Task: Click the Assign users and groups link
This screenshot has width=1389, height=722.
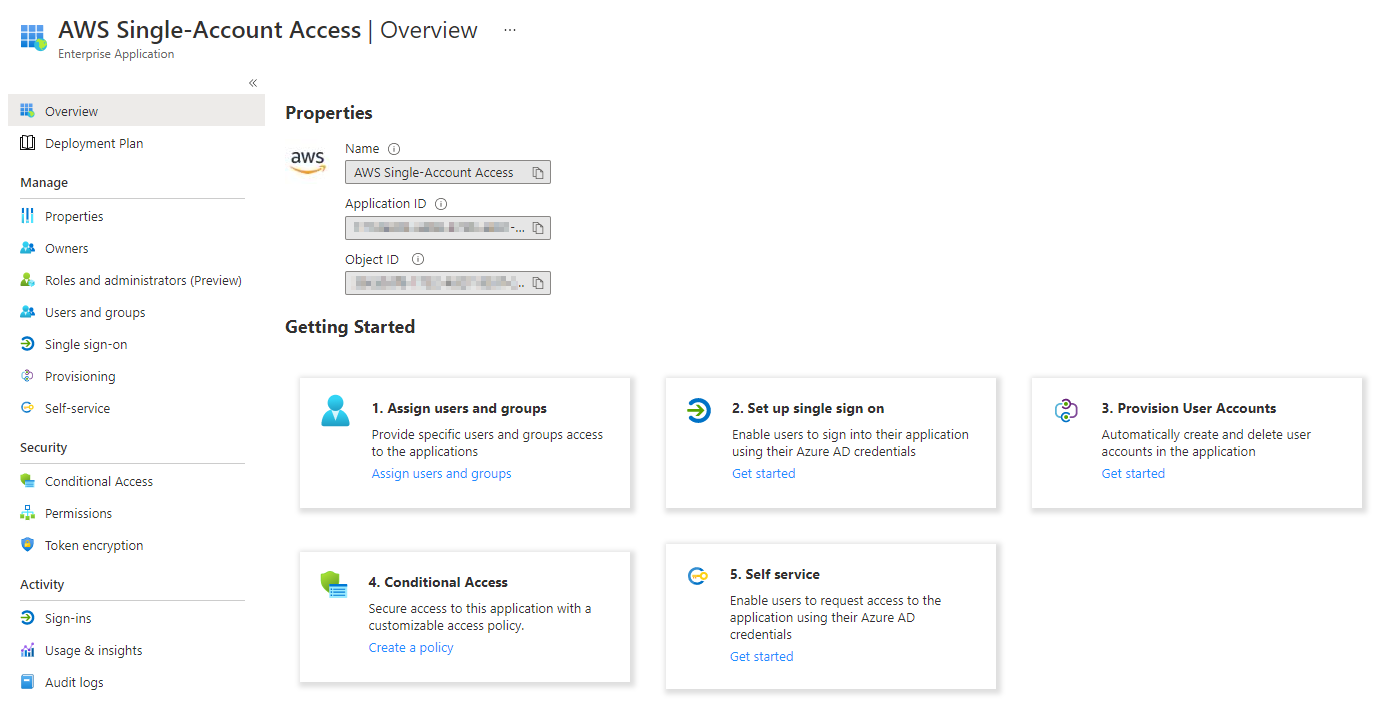Action: point(441,473)
